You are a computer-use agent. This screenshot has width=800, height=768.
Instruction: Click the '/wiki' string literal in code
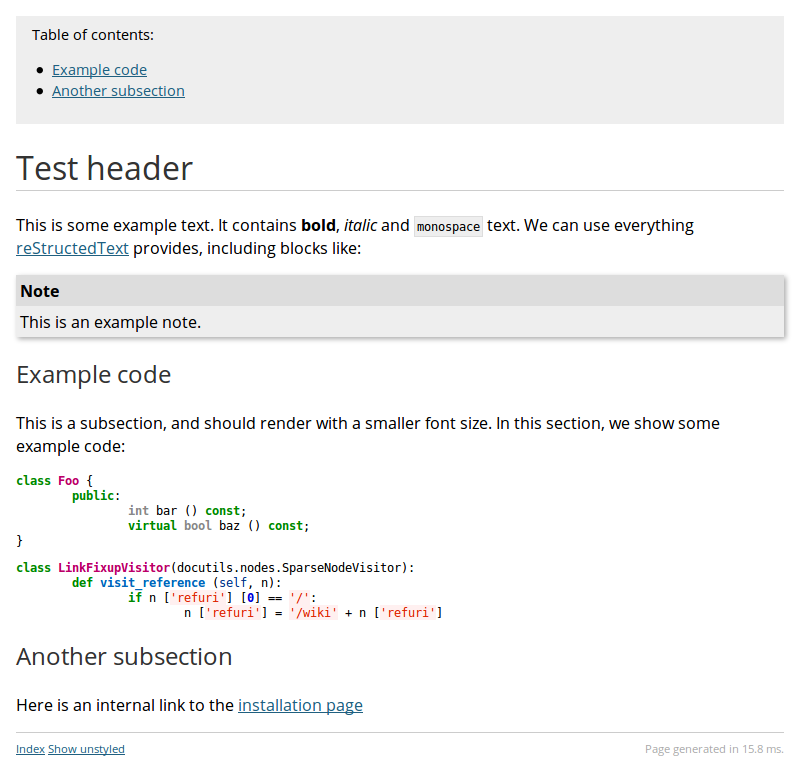[x=313, y=612]
